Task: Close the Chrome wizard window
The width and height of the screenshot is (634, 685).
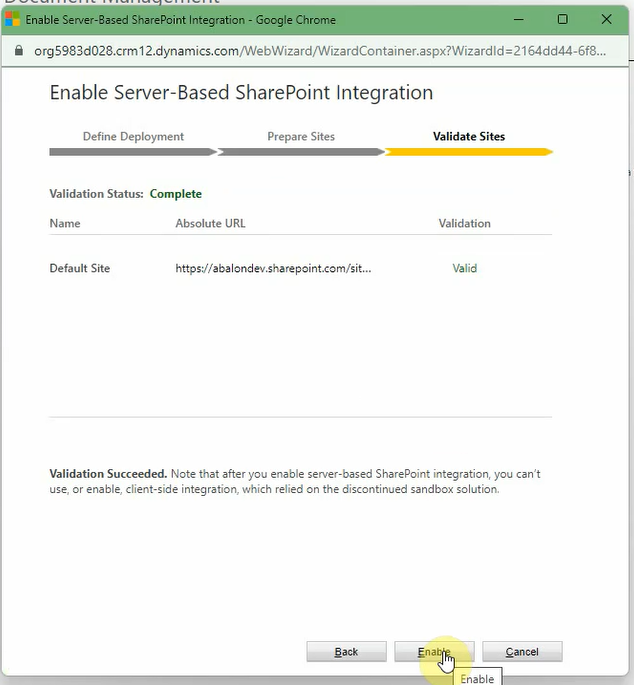Action: click(606, 19)
